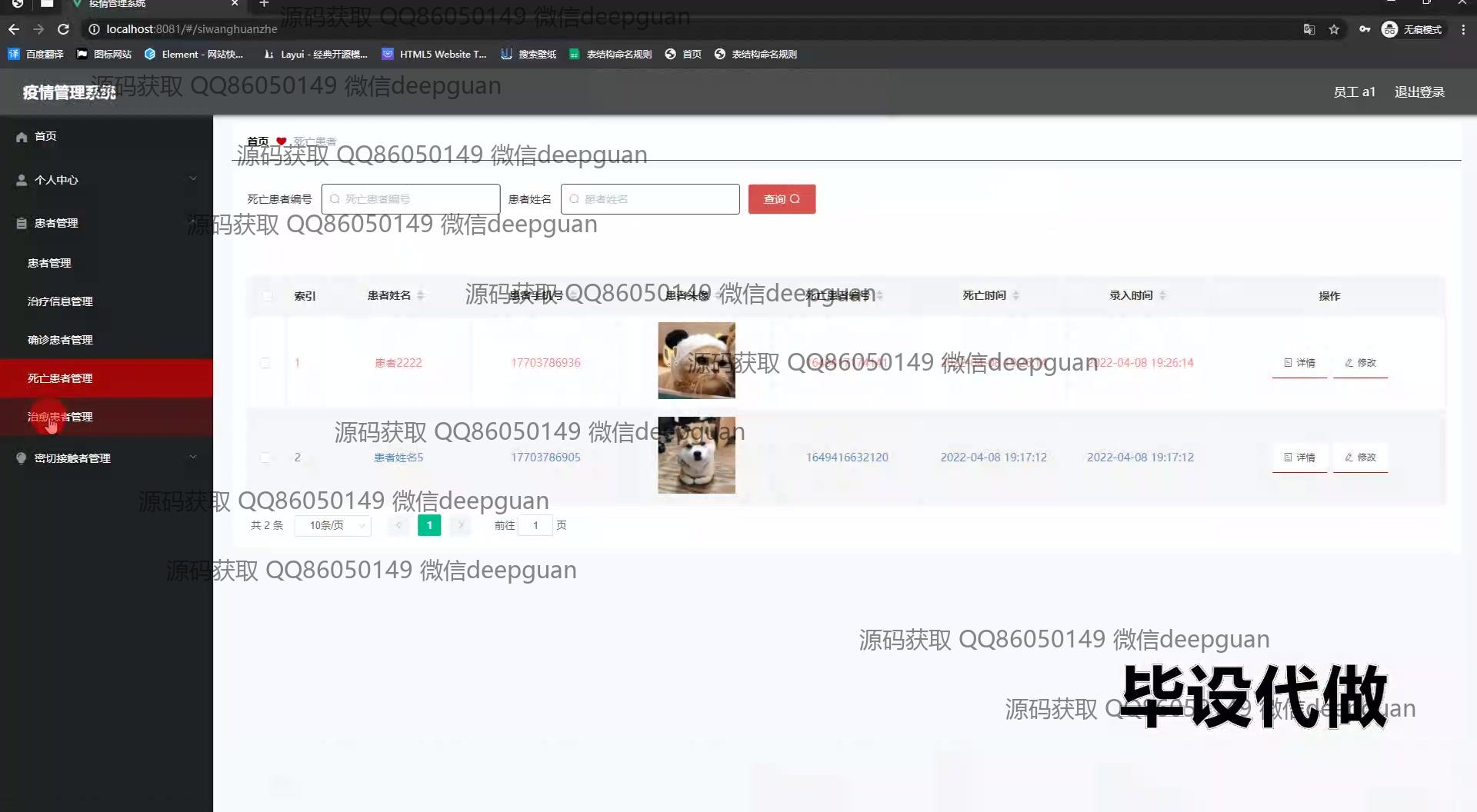Click the bookmark star icon in address bar
Image resolution: width=1477 pixels, height=812 pixels.
point(1334,29)
